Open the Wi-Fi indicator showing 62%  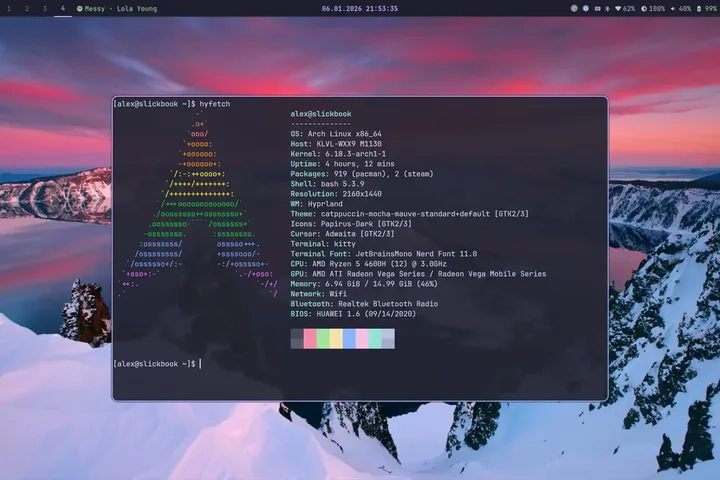(x=625, y=8)
